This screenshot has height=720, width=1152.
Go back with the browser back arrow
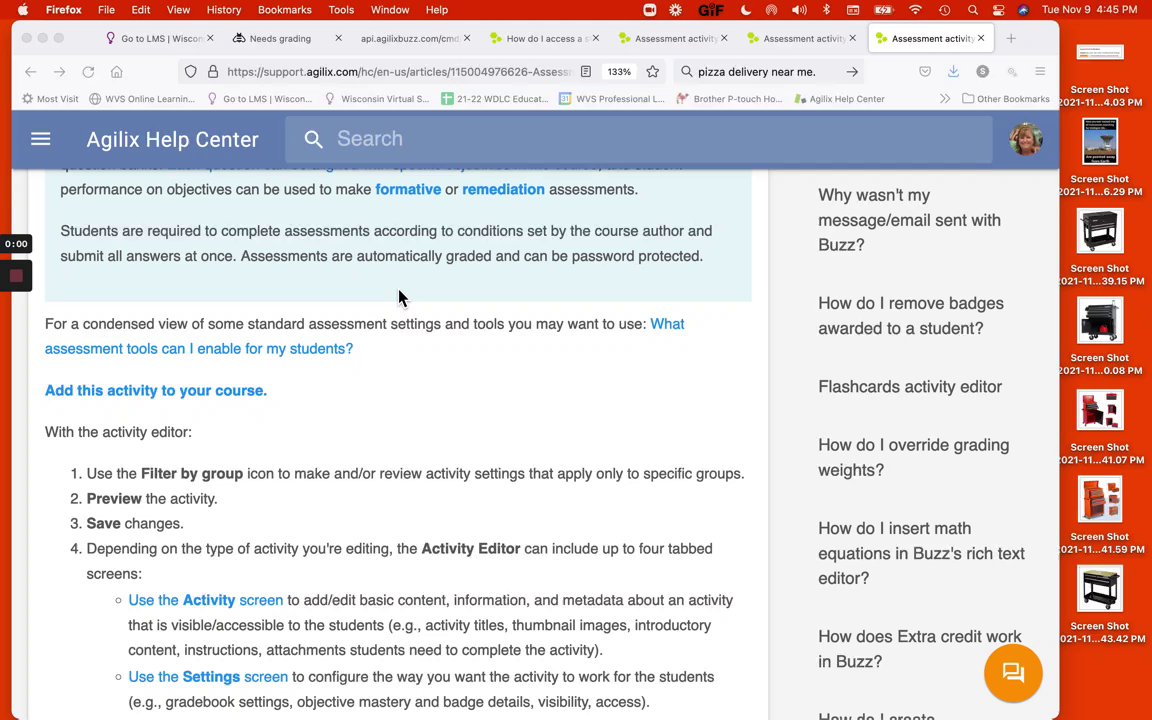pos(31,71)
